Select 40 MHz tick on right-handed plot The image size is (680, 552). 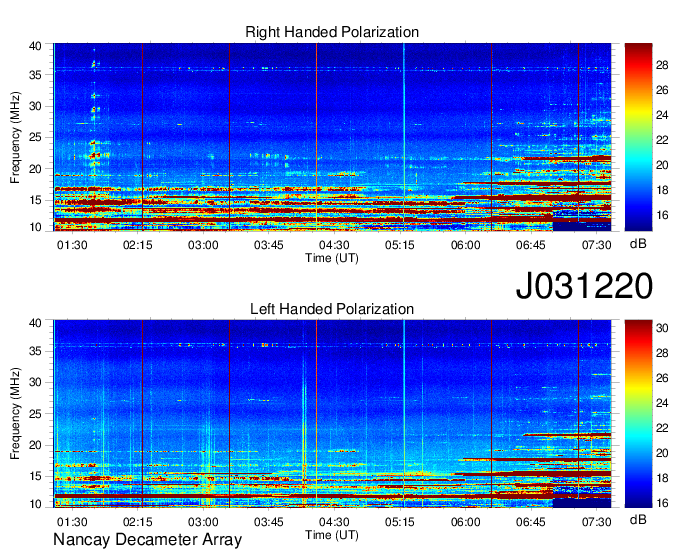35,46
